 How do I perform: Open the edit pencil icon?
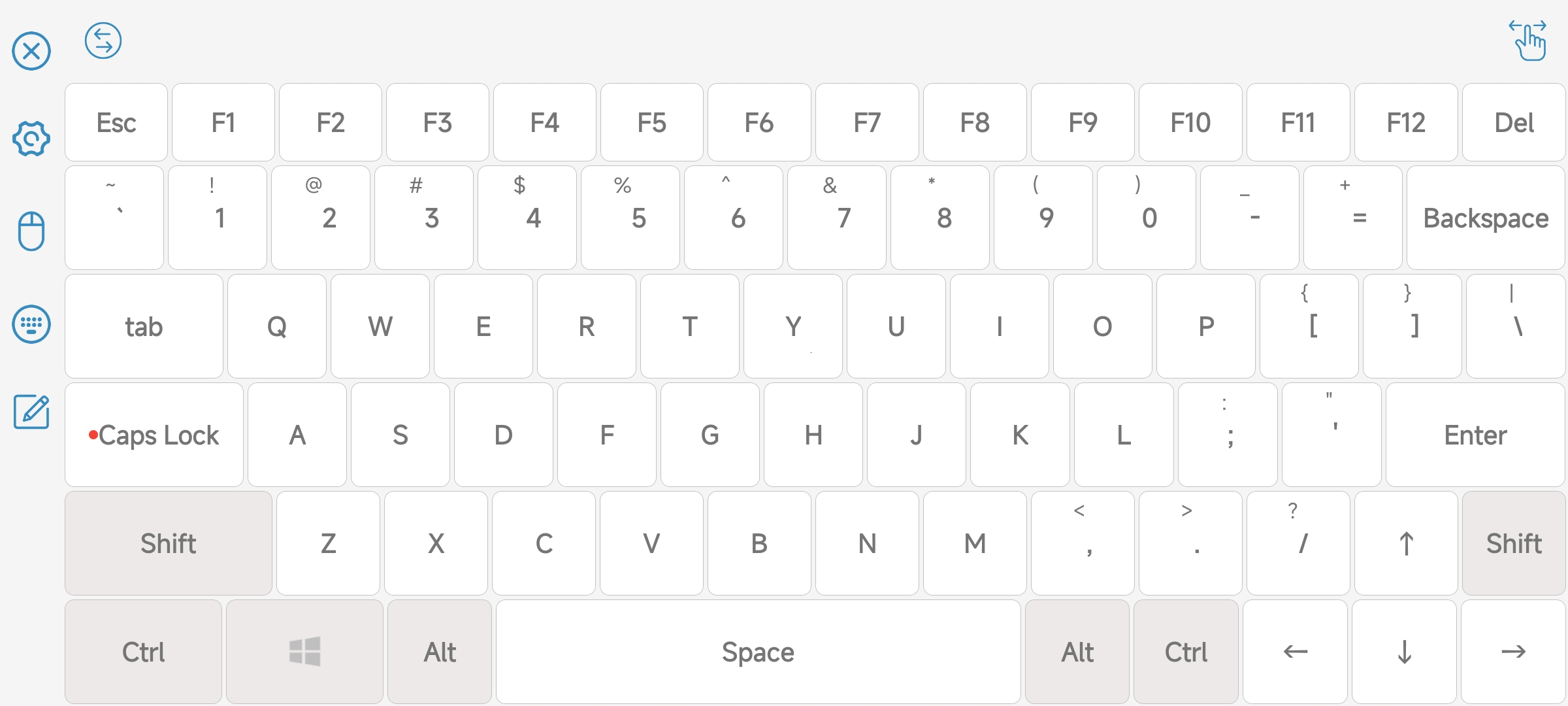pos(31,412)
